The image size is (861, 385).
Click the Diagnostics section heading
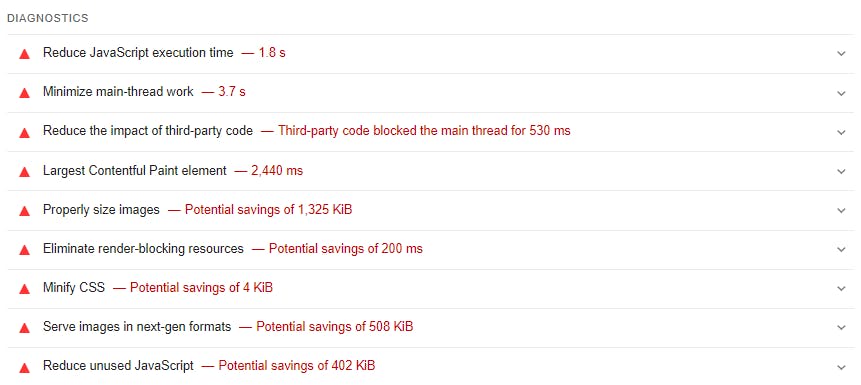click(48, 18)
